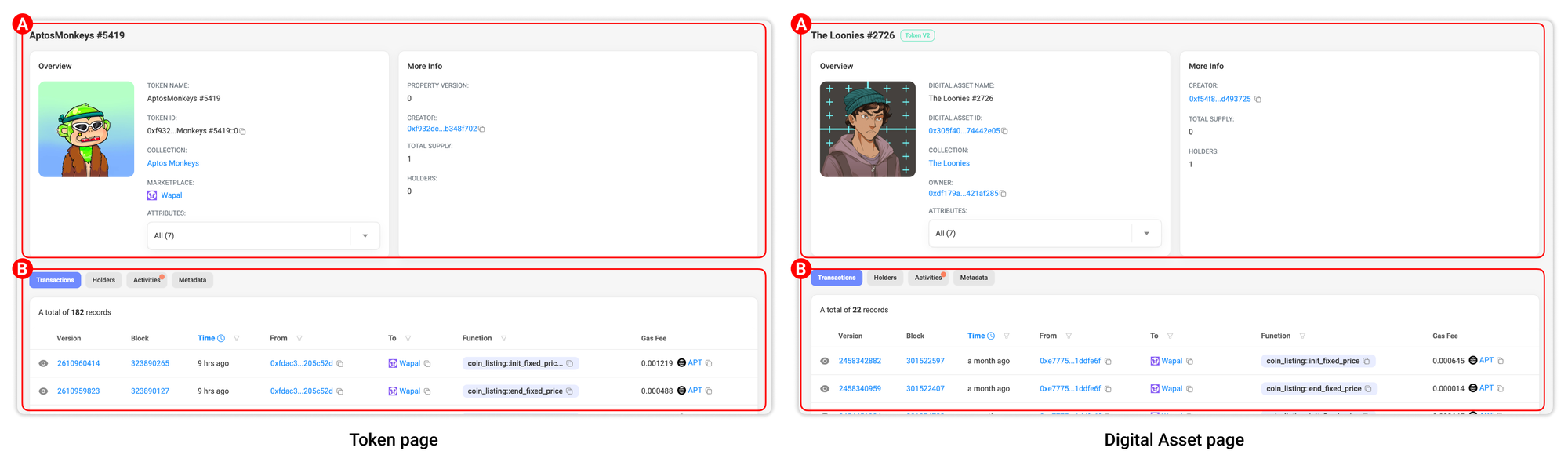Copy owner address 0xdf179a...421af285
The width and height of the screenshot is (1568, 462).
pyautogui.click(x=1003, y=194)
